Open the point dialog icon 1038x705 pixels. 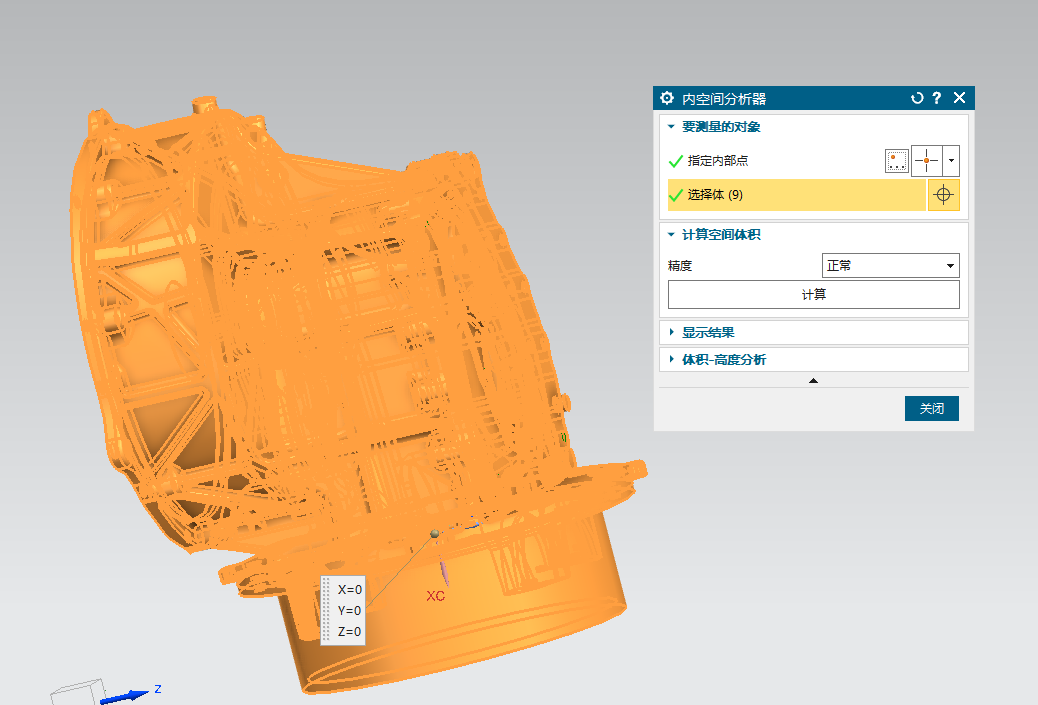(897, 161)
